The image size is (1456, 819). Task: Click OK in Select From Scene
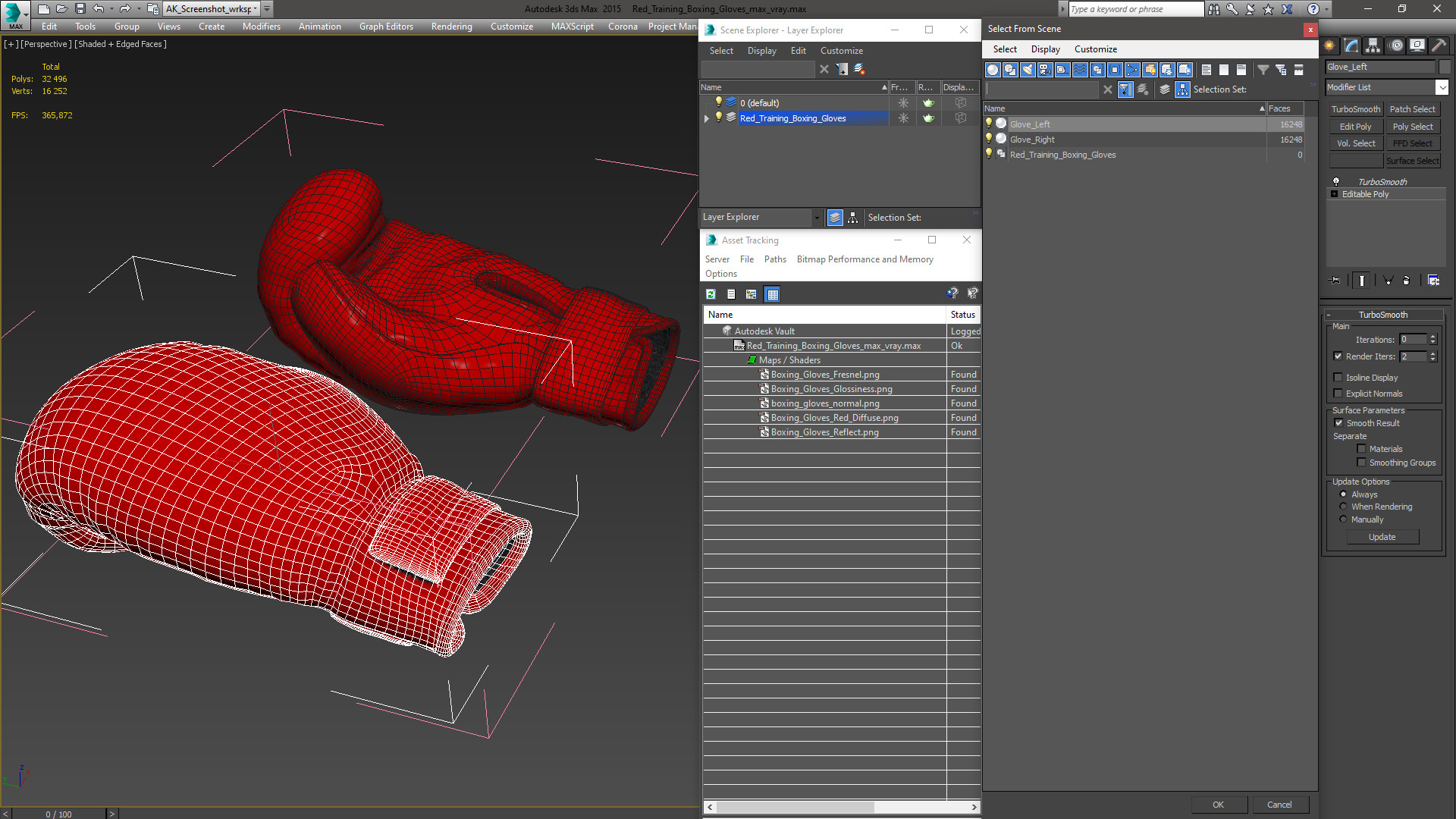[1218, 805]
